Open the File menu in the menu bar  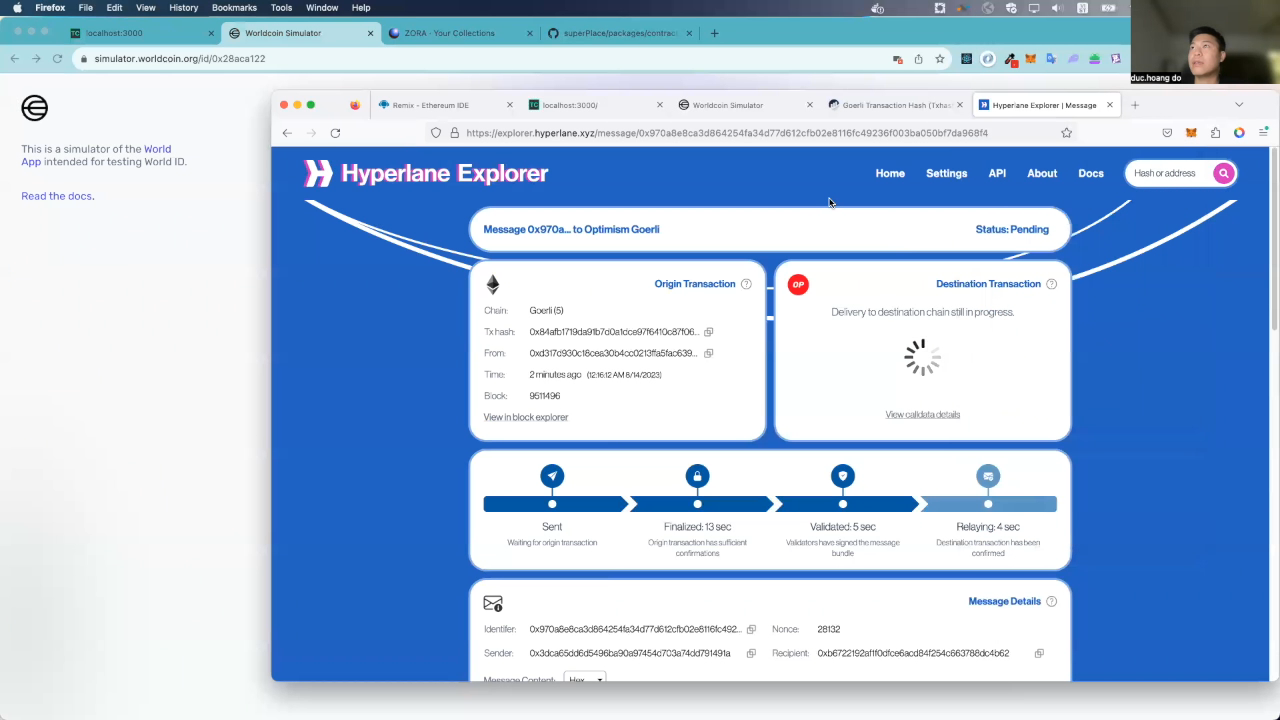pyautogui.click(x=86, y=8)
